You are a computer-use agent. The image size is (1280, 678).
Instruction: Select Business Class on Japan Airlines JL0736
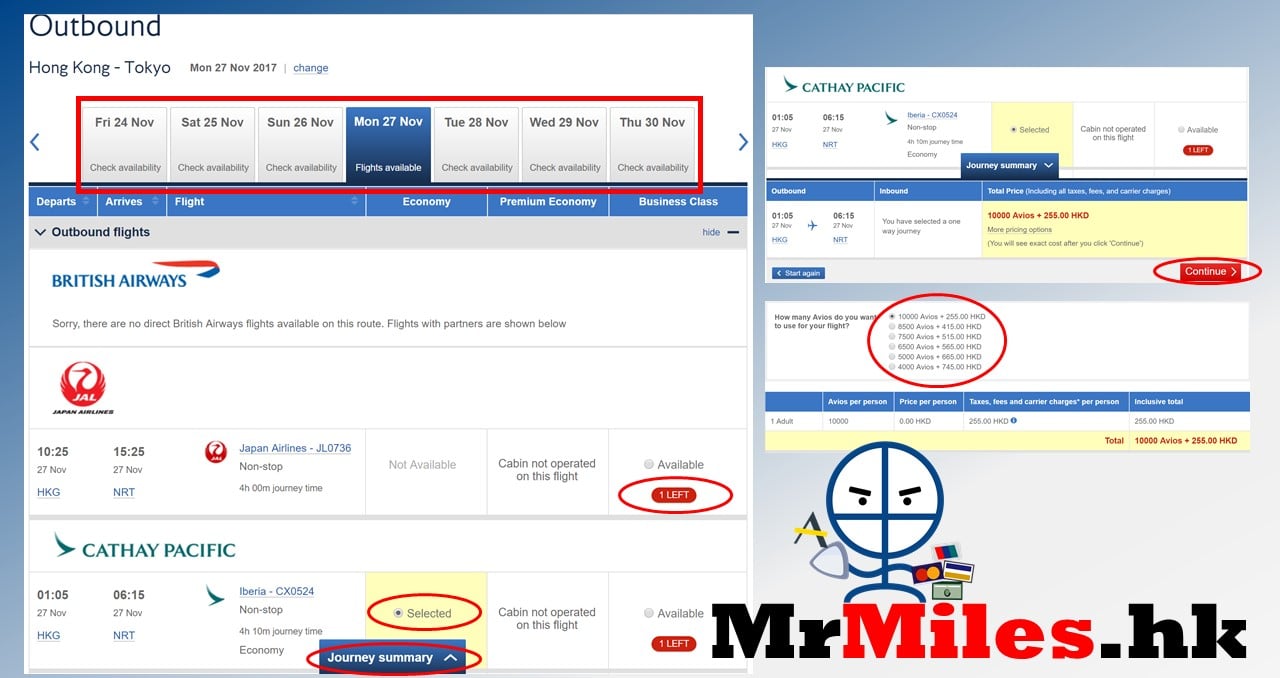(650, 465)
